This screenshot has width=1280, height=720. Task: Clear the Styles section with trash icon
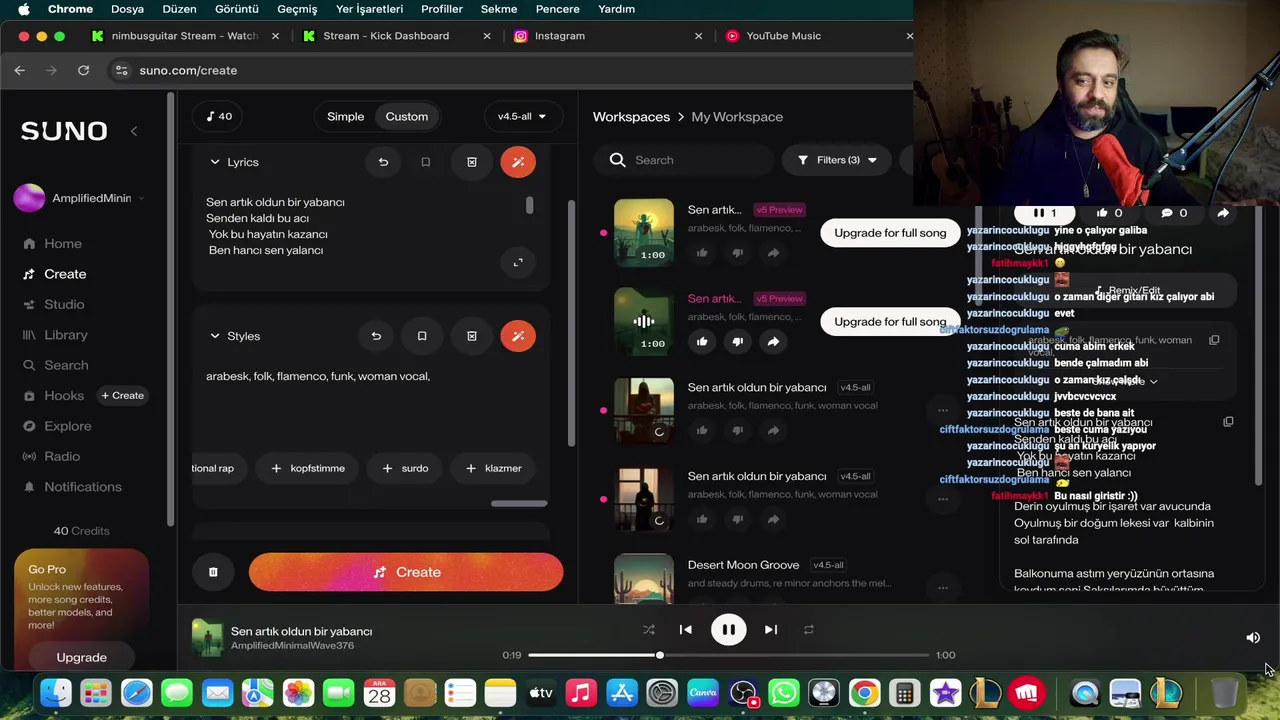pyautogui.click(x=472, y=336)
